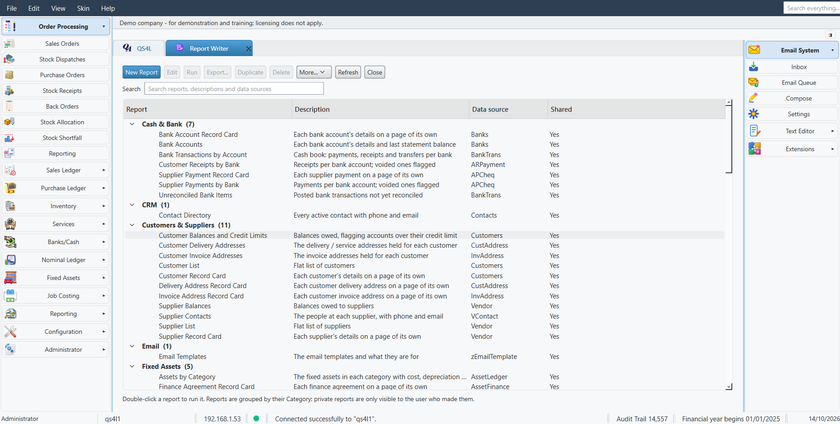
Task: Select the Bank Account Record Card report
Action: [198, 135]
